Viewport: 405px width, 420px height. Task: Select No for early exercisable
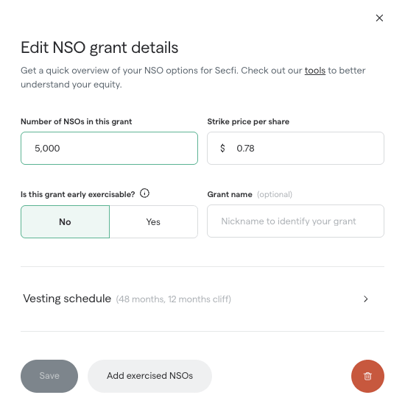click(x=65, y=222)
